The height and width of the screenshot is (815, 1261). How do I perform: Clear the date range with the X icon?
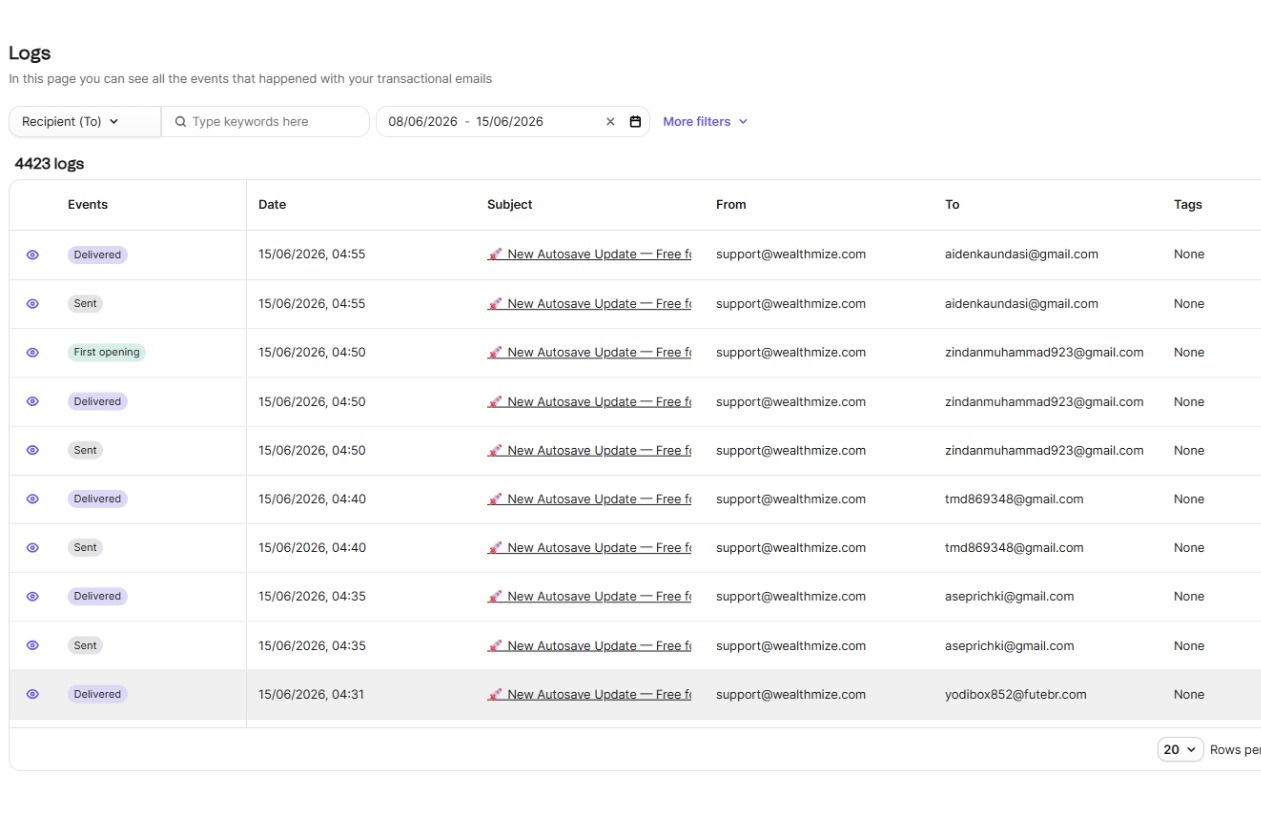click(x=610, y=122)
